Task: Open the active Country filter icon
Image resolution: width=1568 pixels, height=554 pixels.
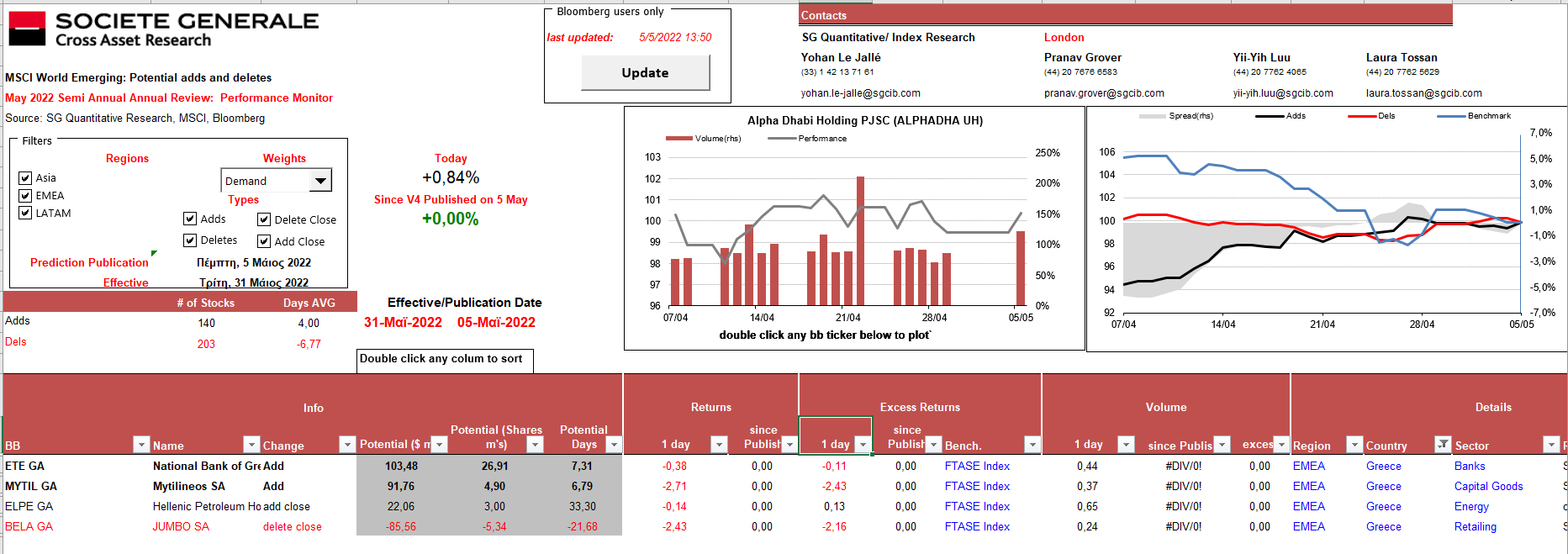Action: tap(1443, 445)
